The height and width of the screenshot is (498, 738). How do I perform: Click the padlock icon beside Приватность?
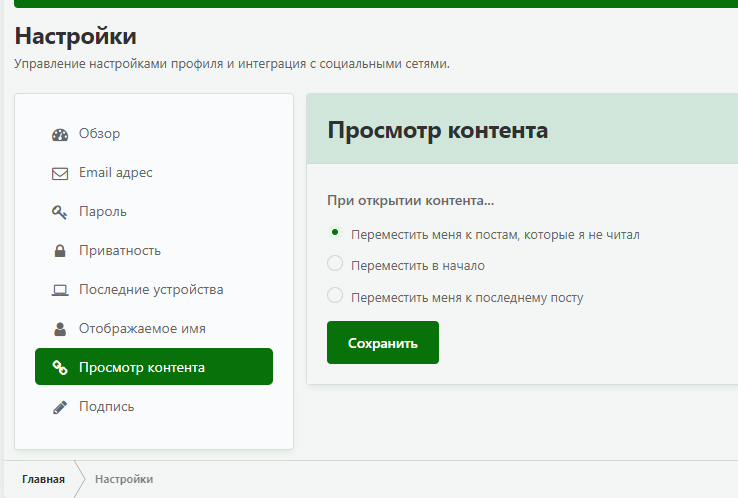[x=60, y=251]
